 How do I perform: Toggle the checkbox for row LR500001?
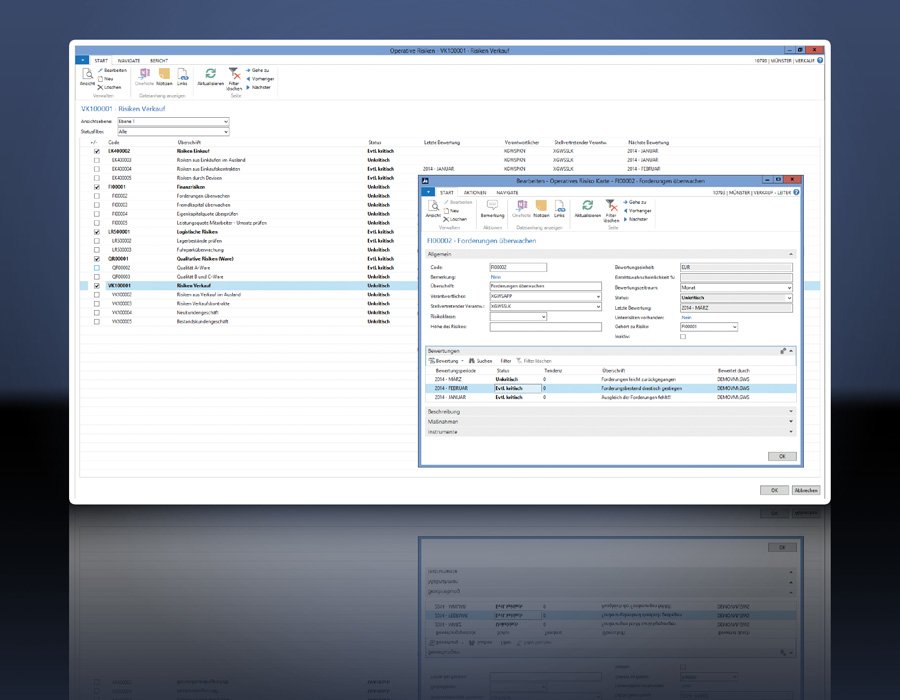click(96, 232)
